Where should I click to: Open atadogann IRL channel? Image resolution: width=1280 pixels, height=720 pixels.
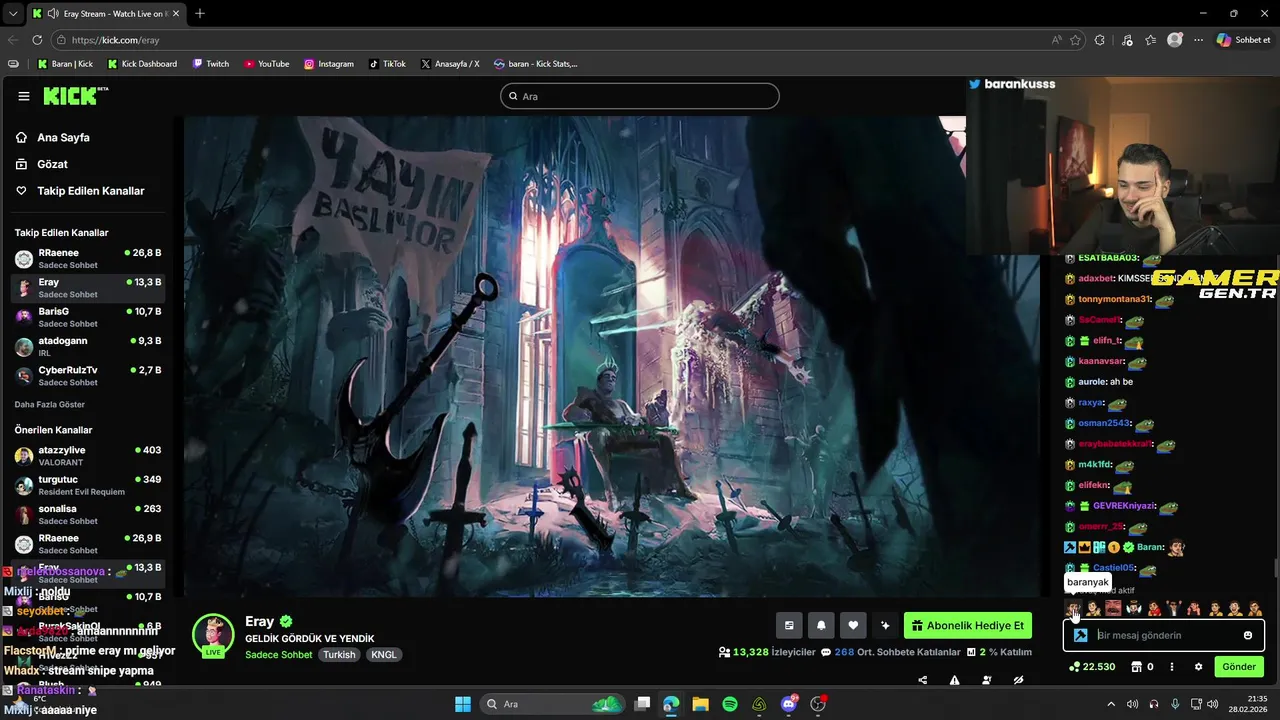click(88, 347)
